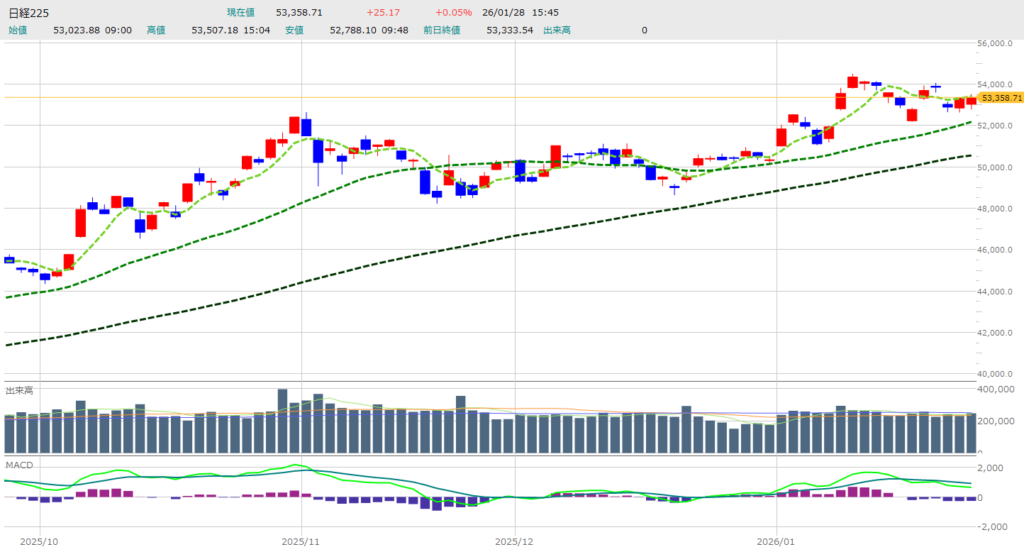
Task: Click the current price tag on the right axis
Action: tap(1001, 98)
